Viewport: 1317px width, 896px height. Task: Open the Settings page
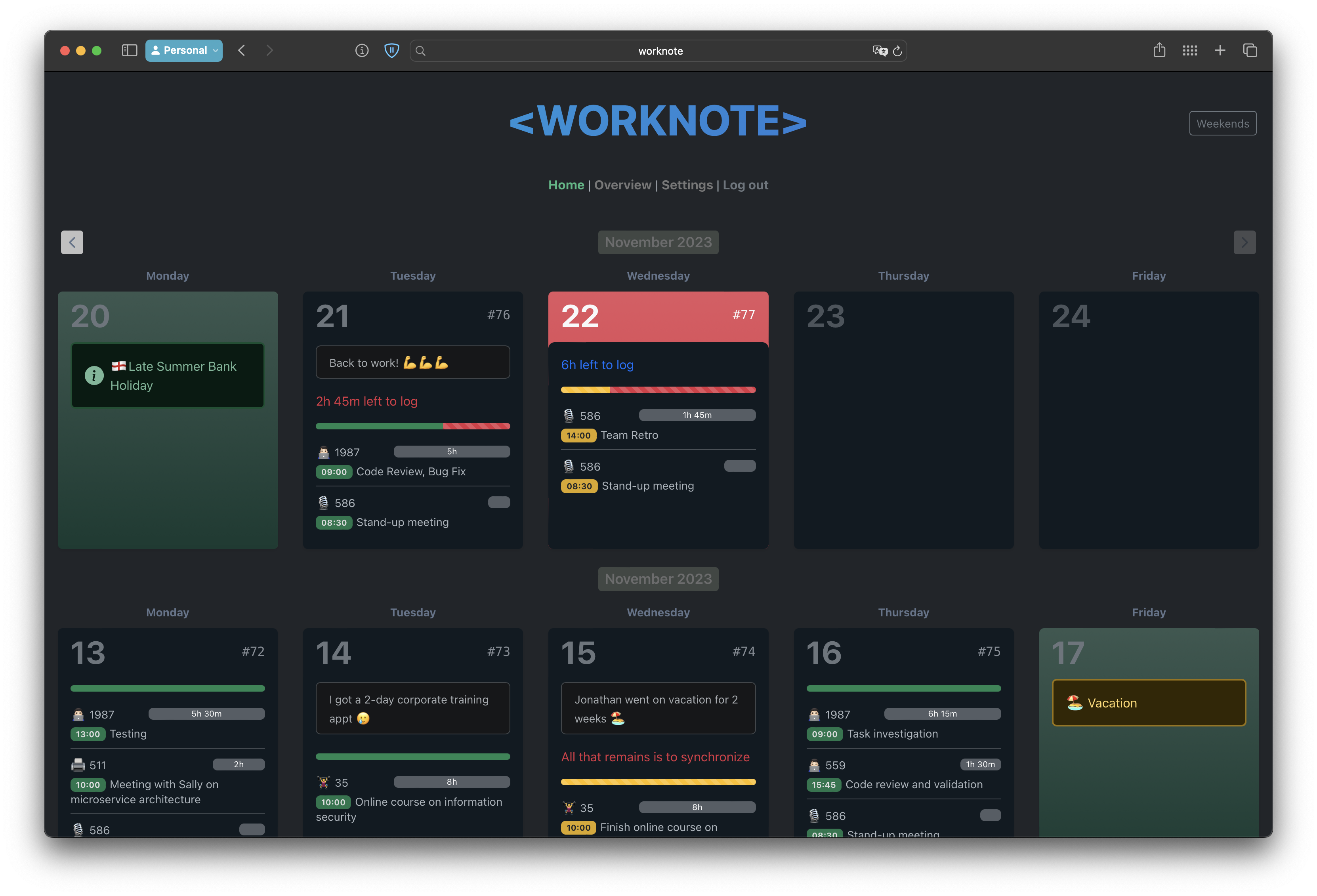[687, 185]
